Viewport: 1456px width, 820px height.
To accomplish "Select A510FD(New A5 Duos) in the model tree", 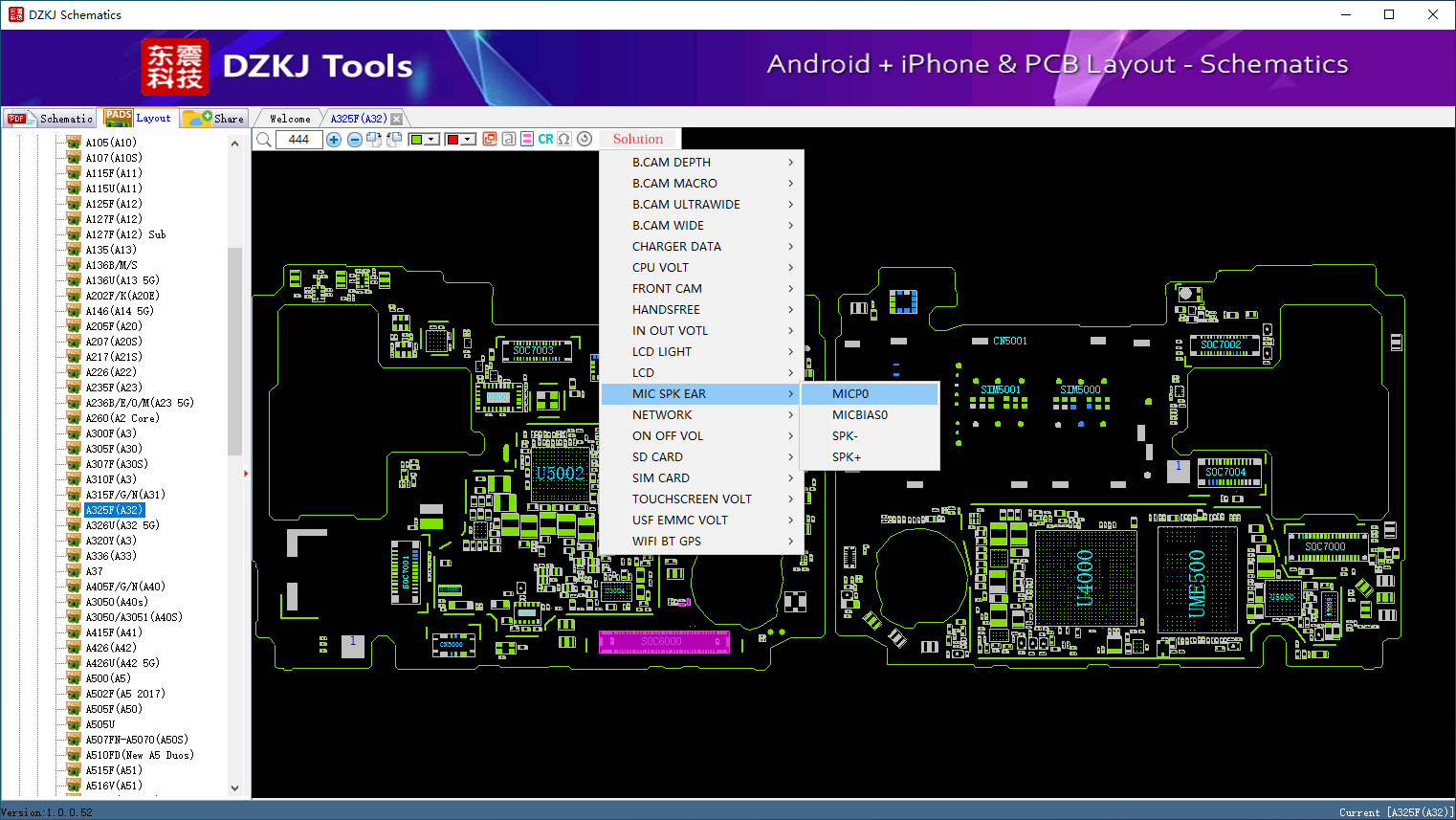I will point(140,755).
